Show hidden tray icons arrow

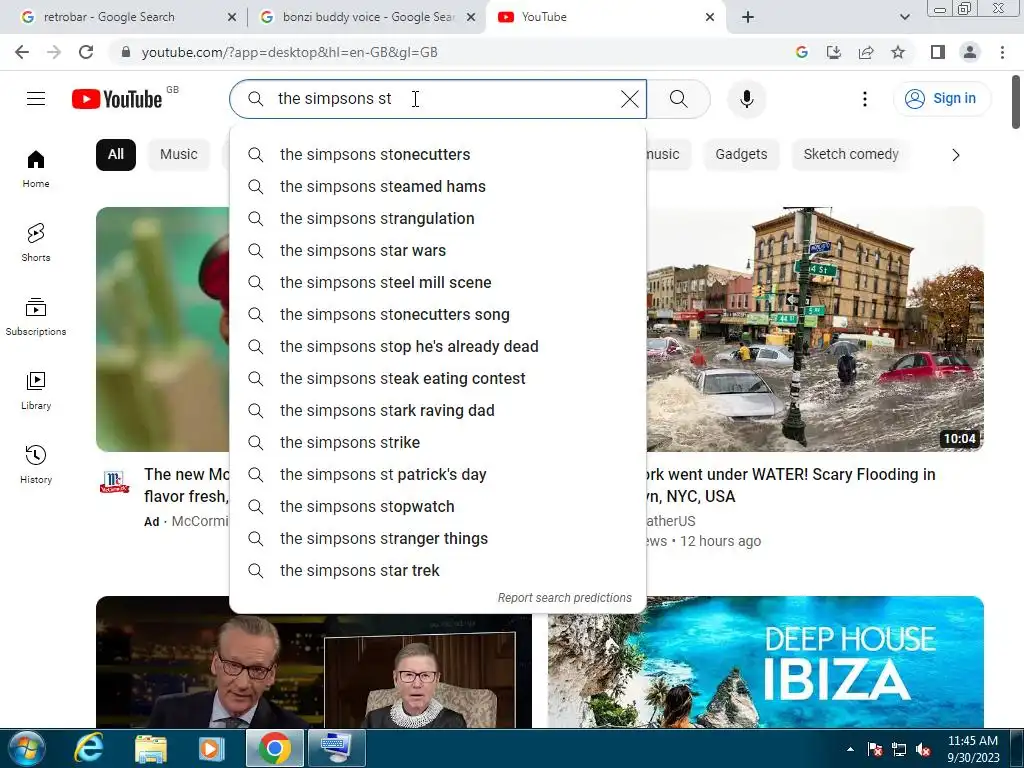pos(850,750)
